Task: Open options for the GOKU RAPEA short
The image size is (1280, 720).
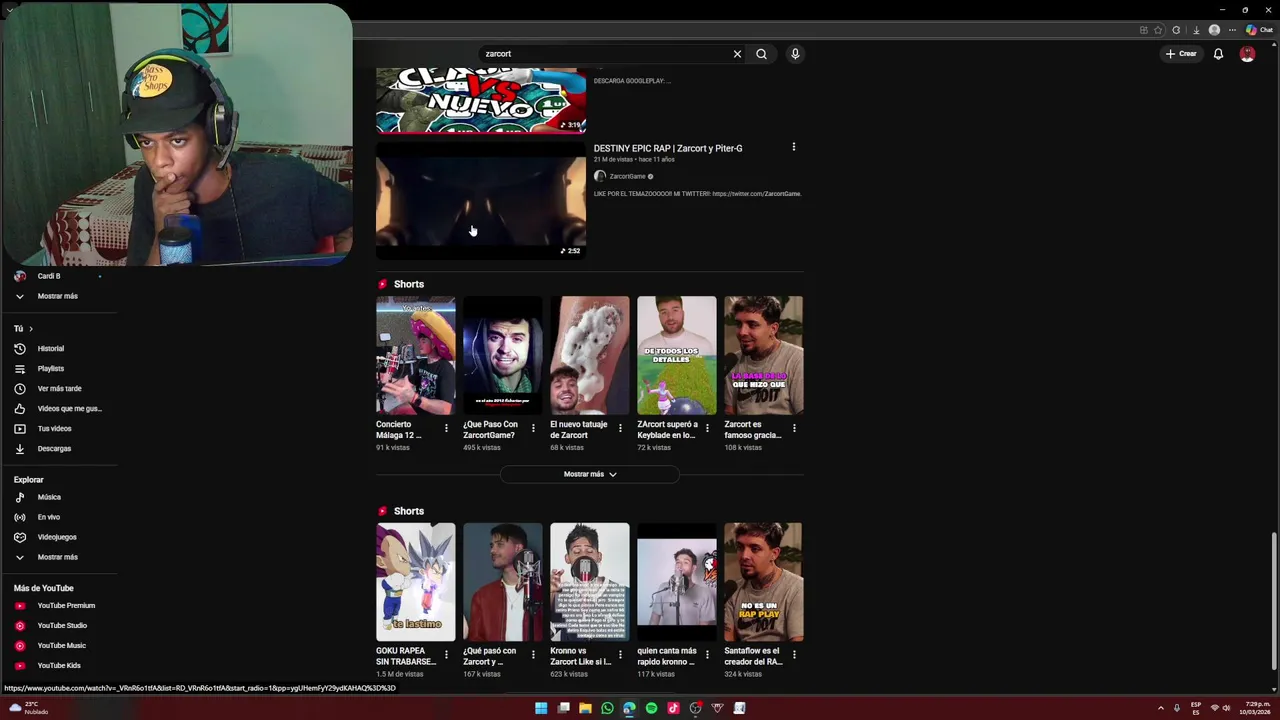Action: (446, 655)
